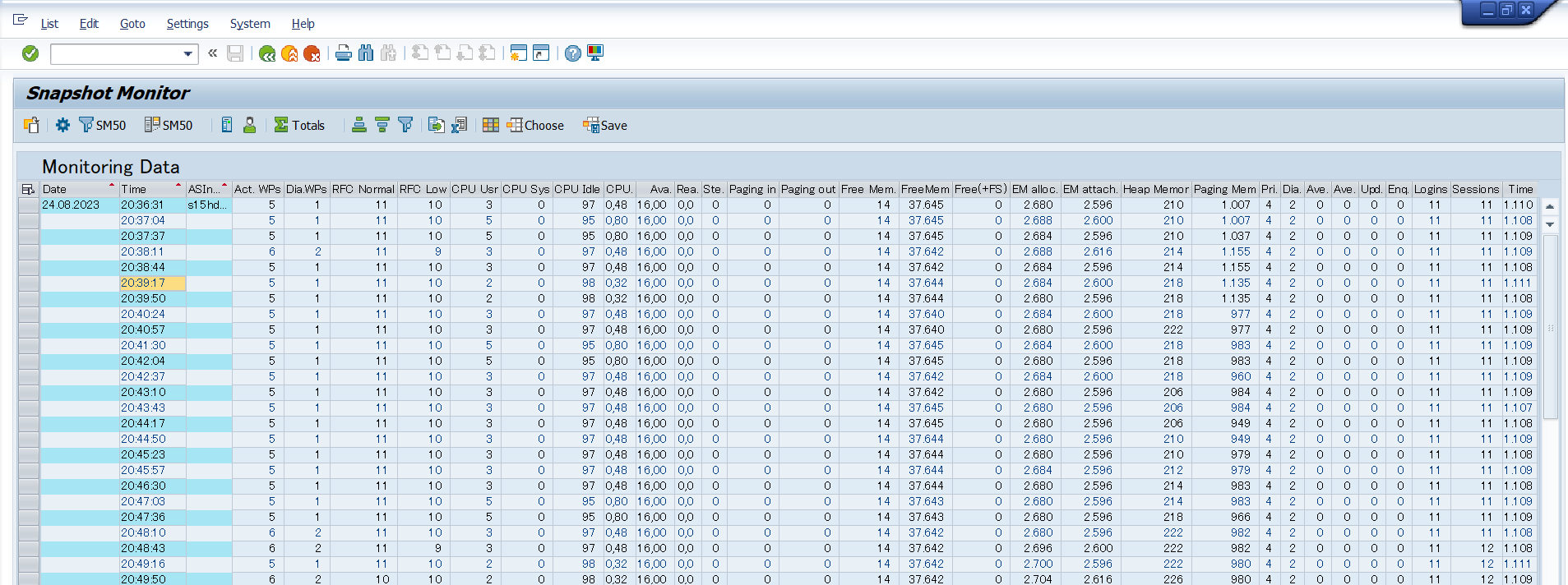This screenshot has height=585, width=1568.
Task: Open the Goto menu
Action: pyautogui.click(x=132, y=24)
